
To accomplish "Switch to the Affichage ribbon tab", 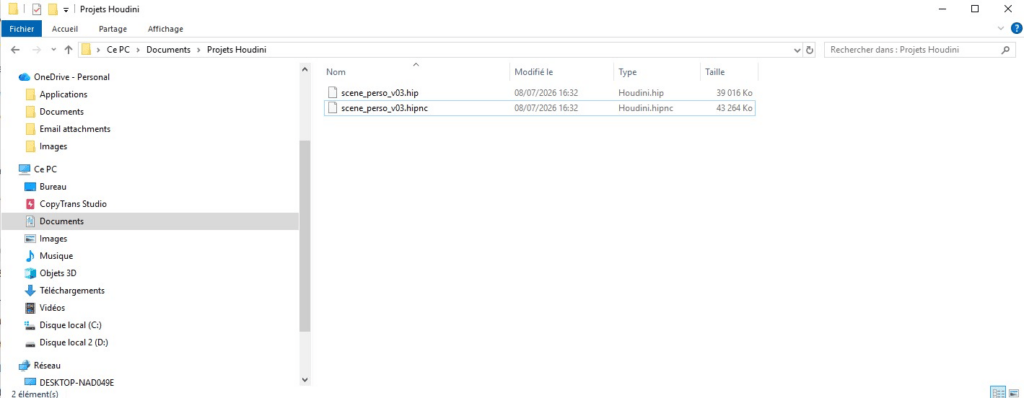I will 165,29.
